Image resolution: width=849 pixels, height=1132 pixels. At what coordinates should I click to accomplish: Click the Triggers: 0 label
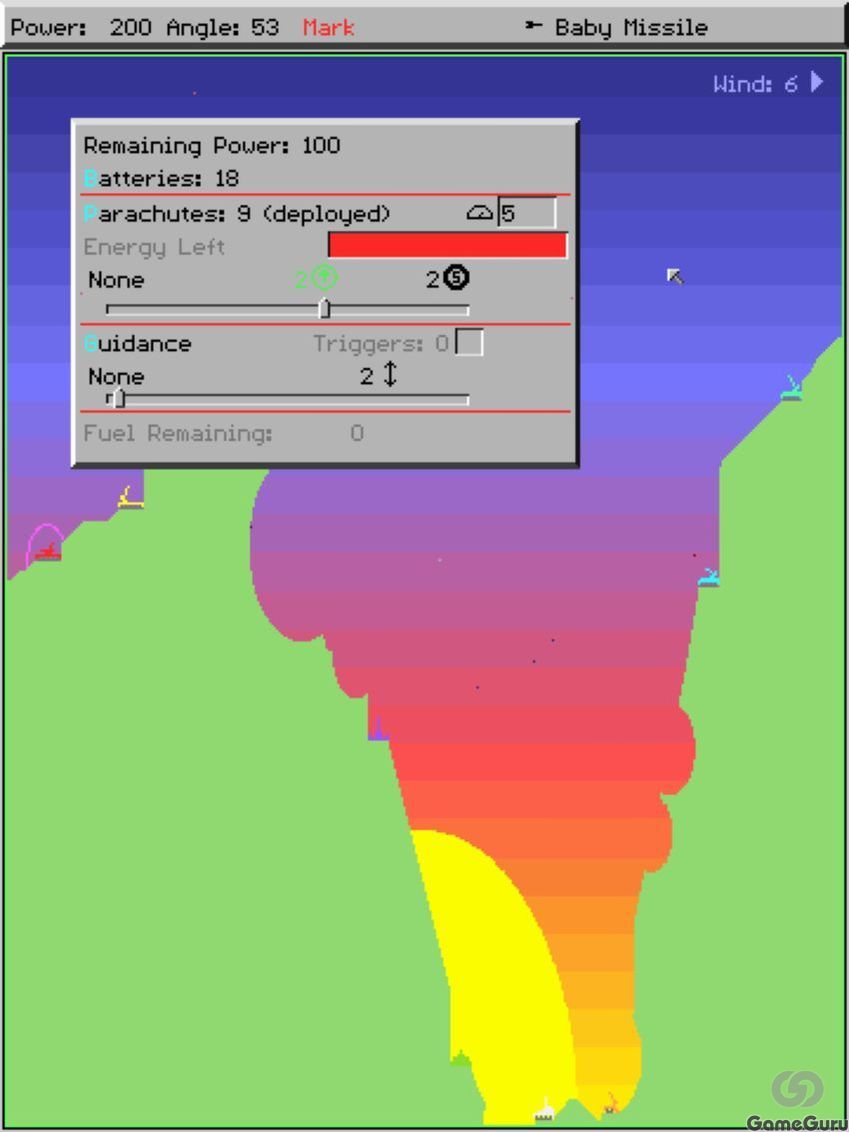click(381, 344)
